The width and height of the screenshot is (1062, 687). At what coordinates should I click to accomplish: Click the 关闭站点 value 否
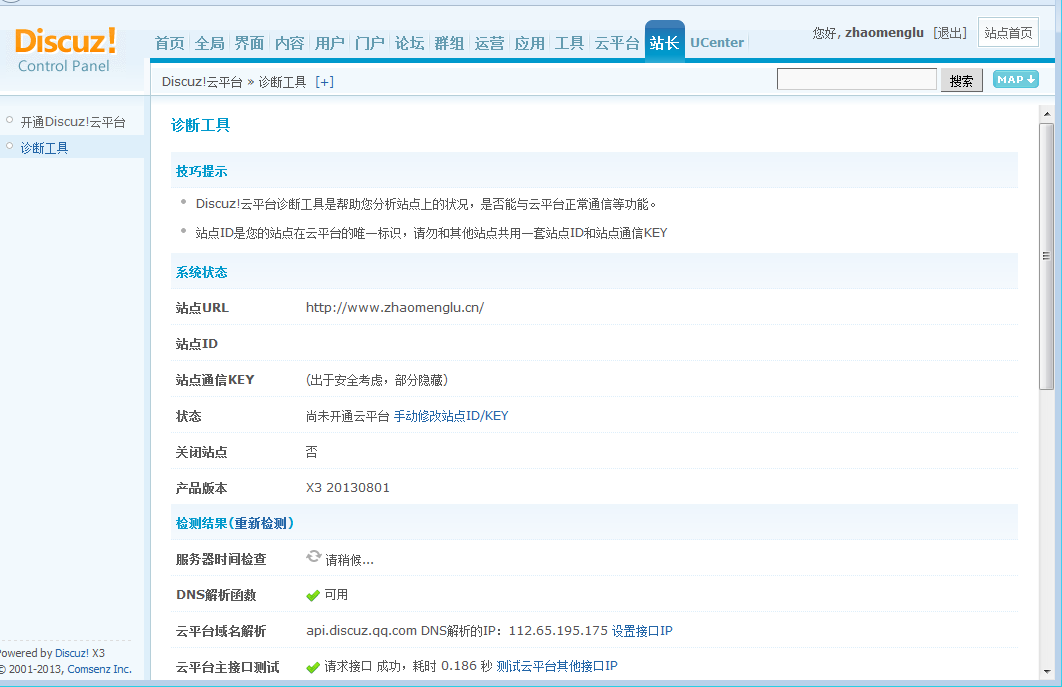312,452
